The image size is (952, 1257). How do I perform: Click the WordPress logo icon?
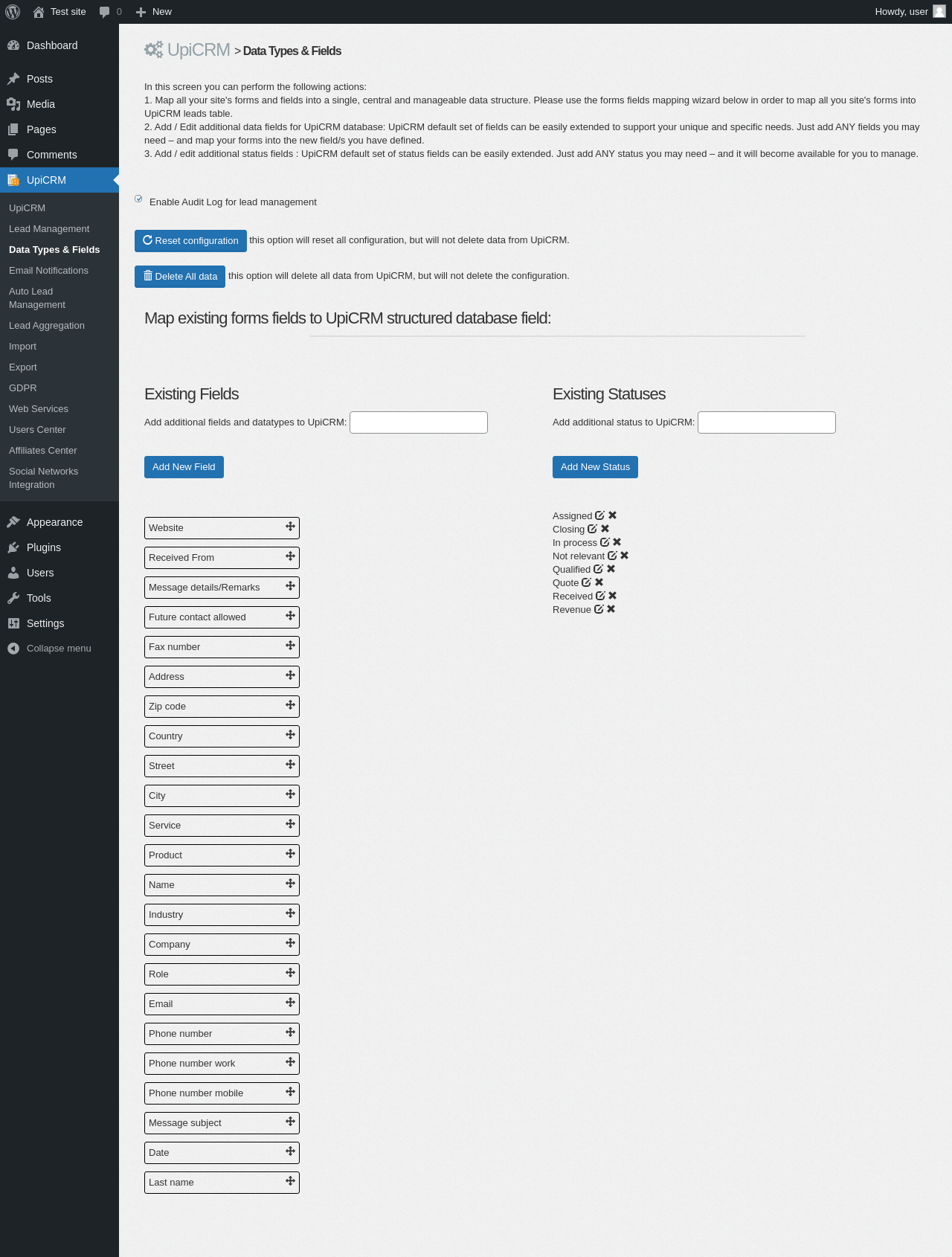[x=13, y=12]
